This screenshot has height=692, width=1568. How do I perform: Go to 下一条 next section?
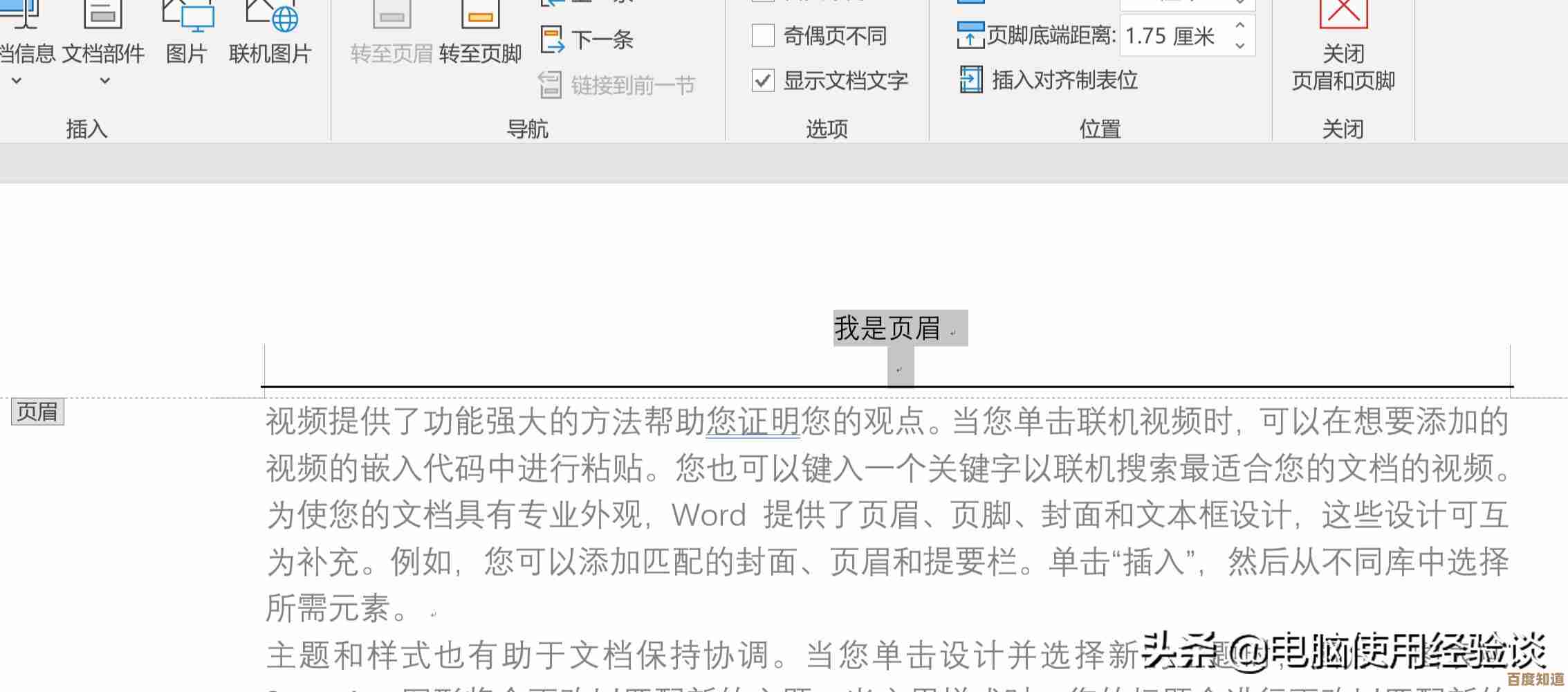pos(587,39)
